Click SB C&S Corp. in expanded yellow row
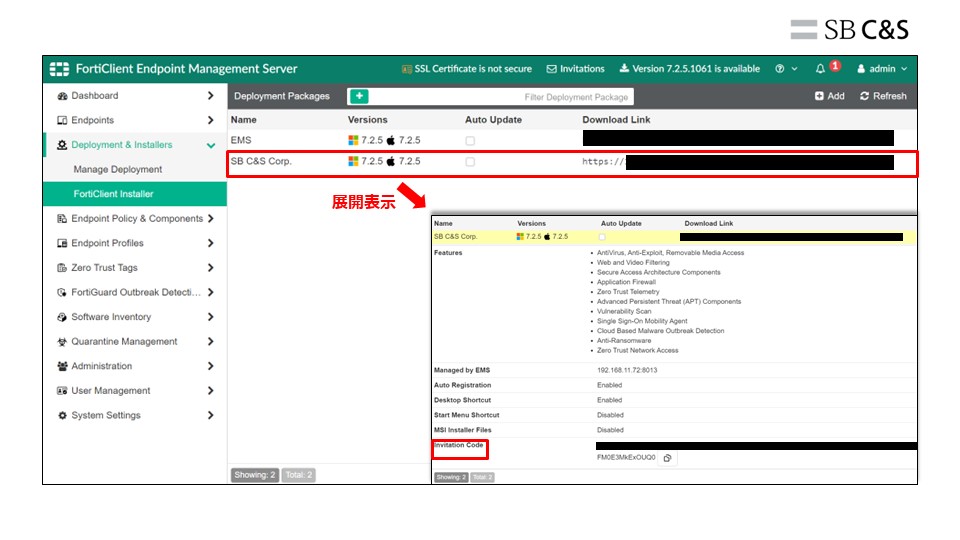 click(456, 236)
